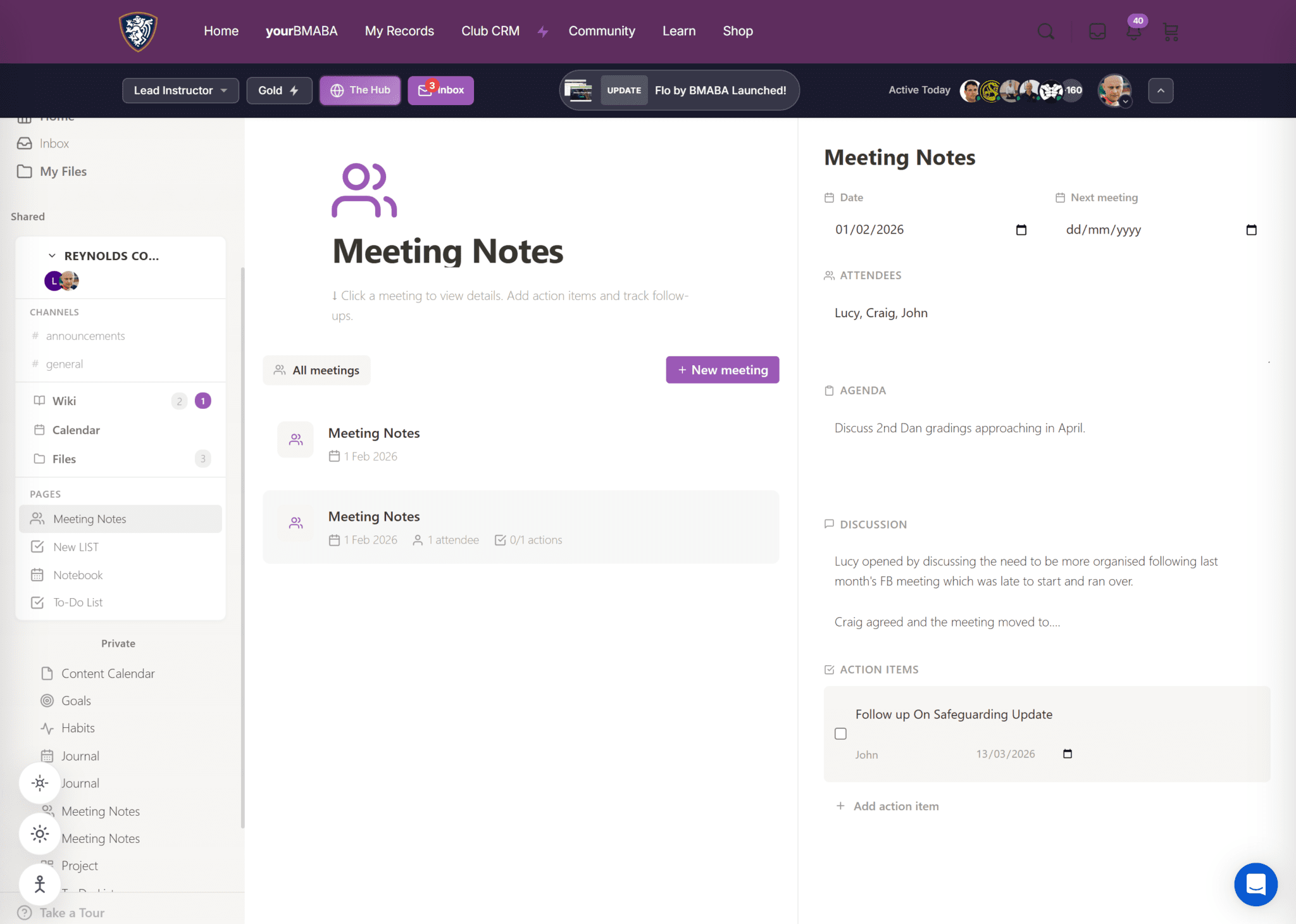The height and width of the screenshot is (924, 1296).
Task: Open the shopping cart icon
Action: click(1171, 32)
